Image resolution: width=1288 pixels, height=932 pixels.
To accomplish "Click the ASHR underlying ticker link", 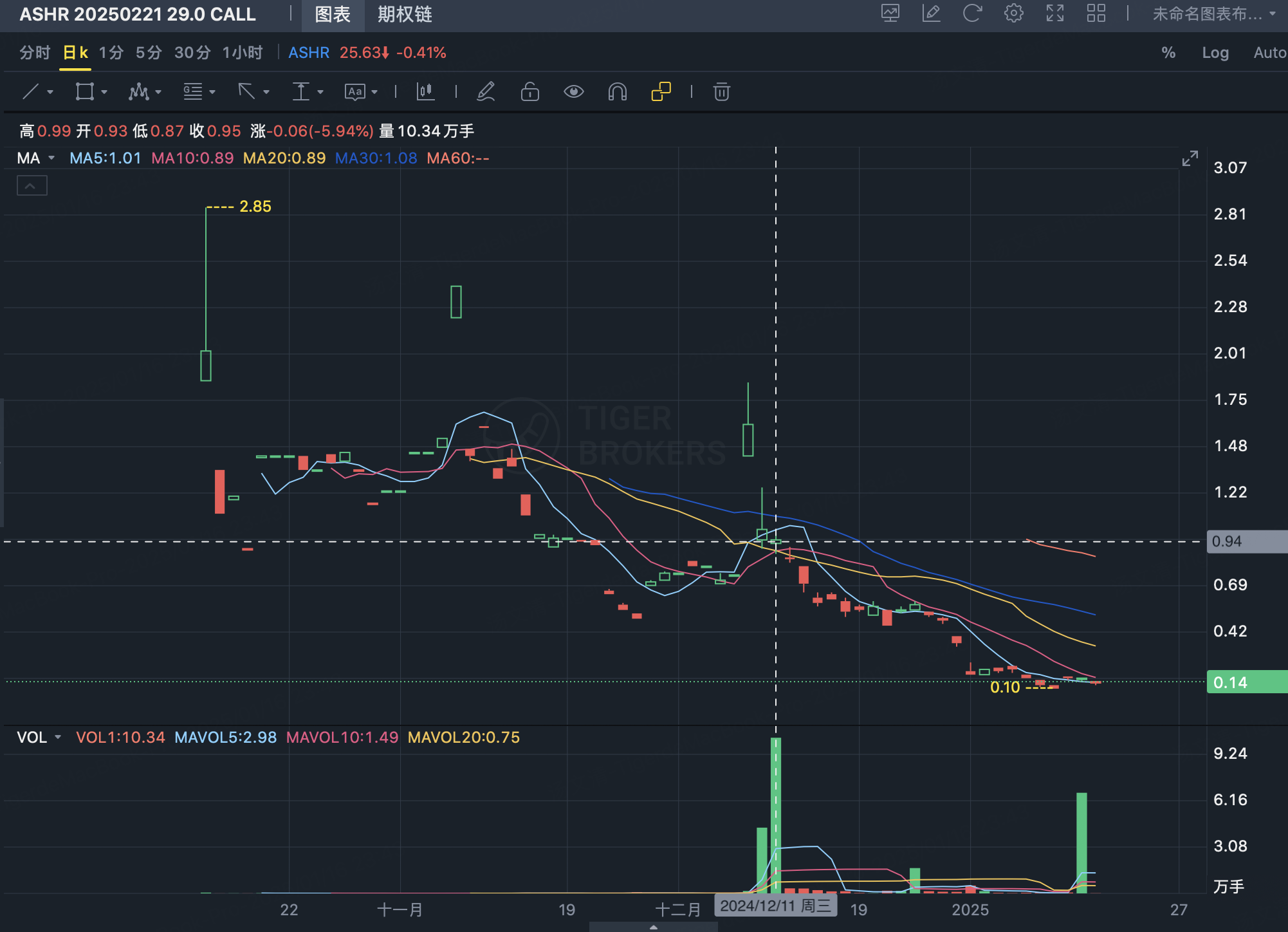I will pos(309,53).
